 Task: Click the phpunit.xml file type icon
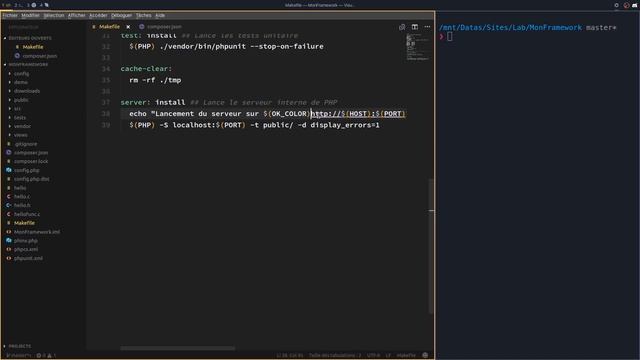[x=9, y=258]
